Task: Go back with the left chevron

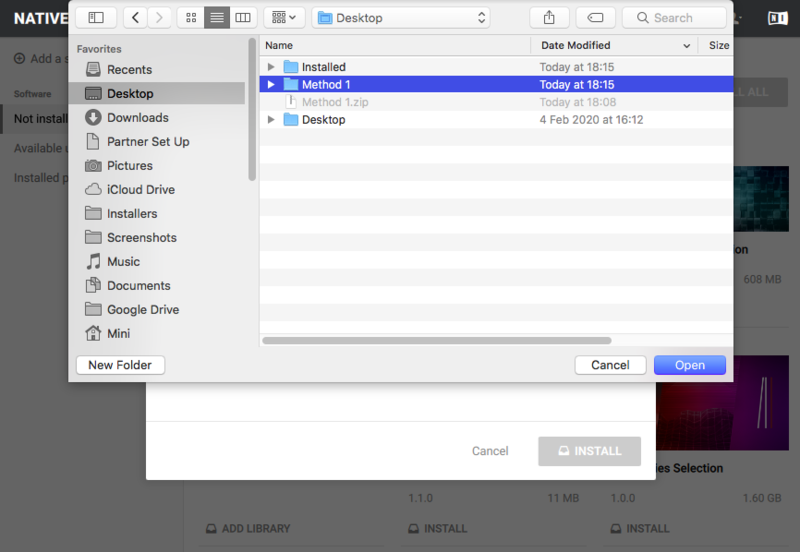Action: 135,18
